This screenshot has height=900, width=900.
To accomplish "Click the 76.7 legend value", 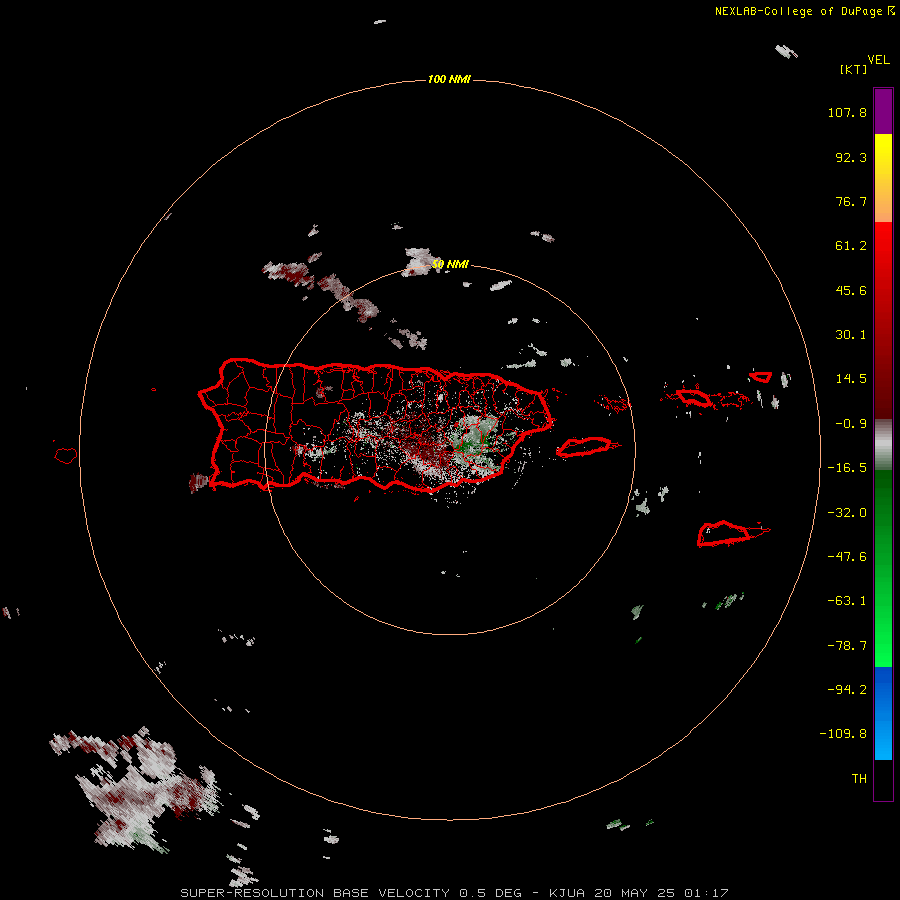I will pos(851,201).
